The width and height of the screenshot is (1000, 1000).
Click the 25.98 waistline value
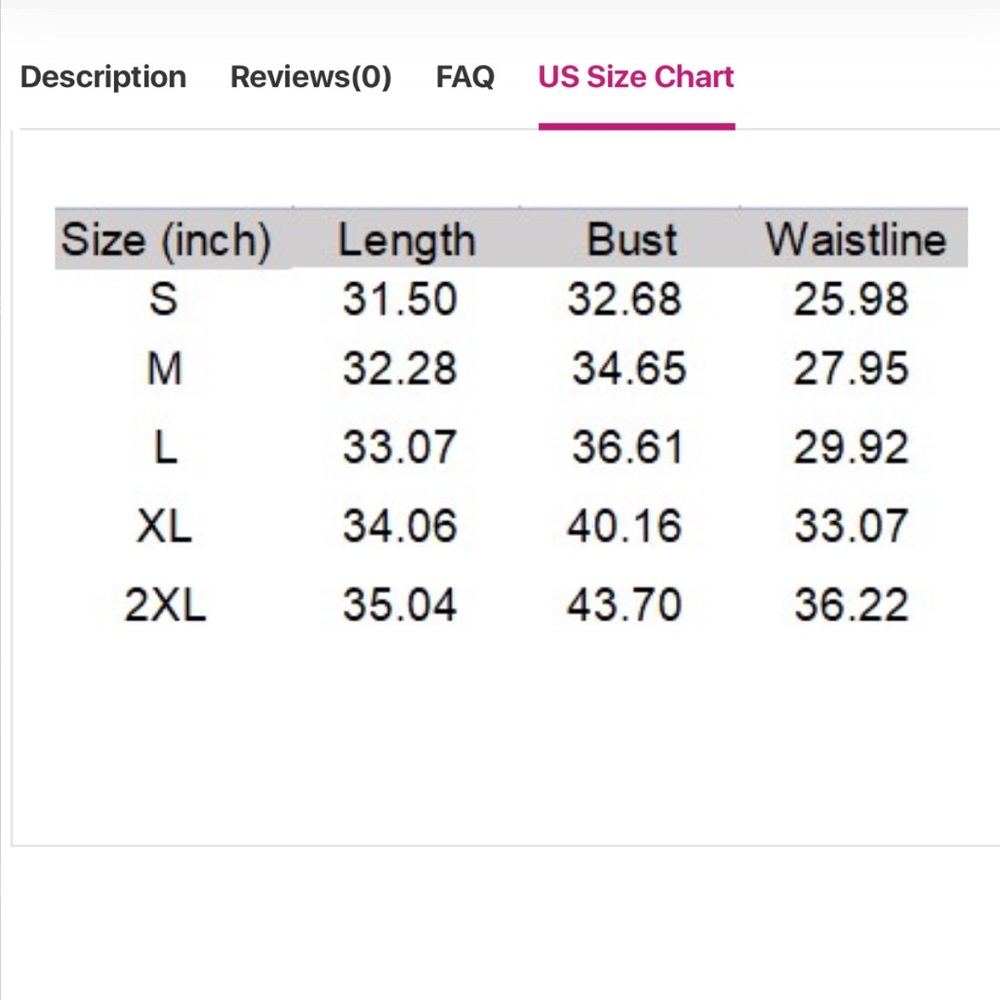851,299
